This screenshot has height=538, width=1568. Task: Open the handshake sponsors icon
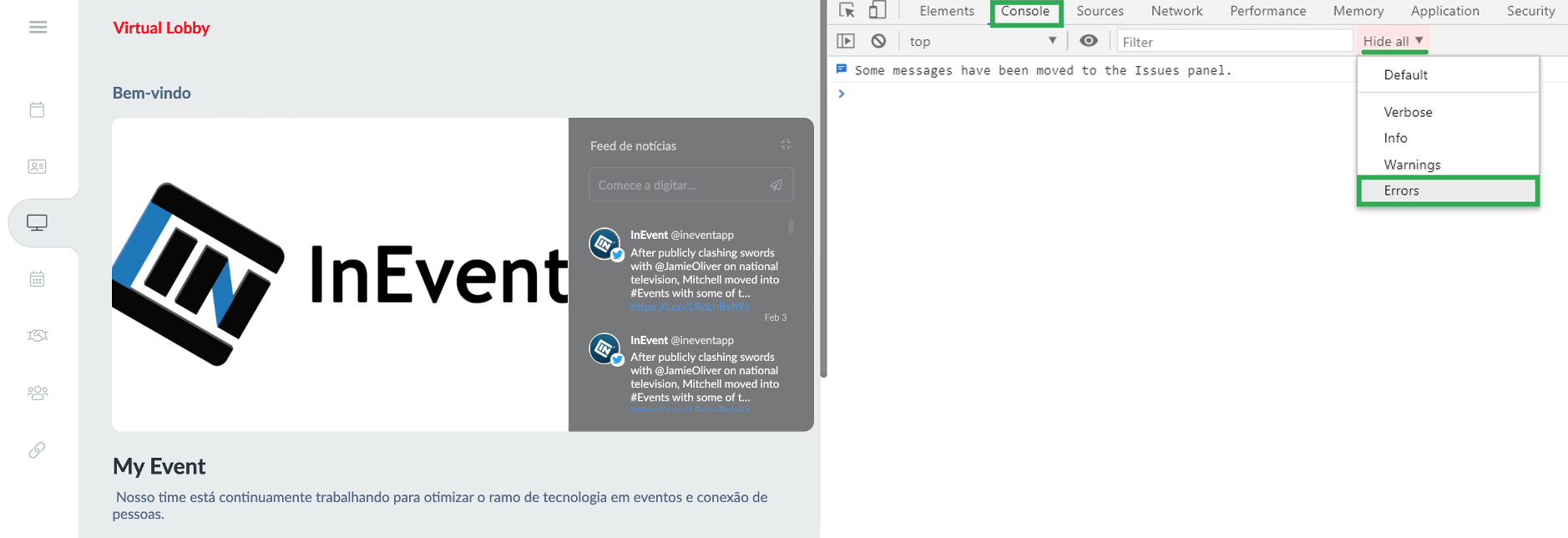coord(38,336)
